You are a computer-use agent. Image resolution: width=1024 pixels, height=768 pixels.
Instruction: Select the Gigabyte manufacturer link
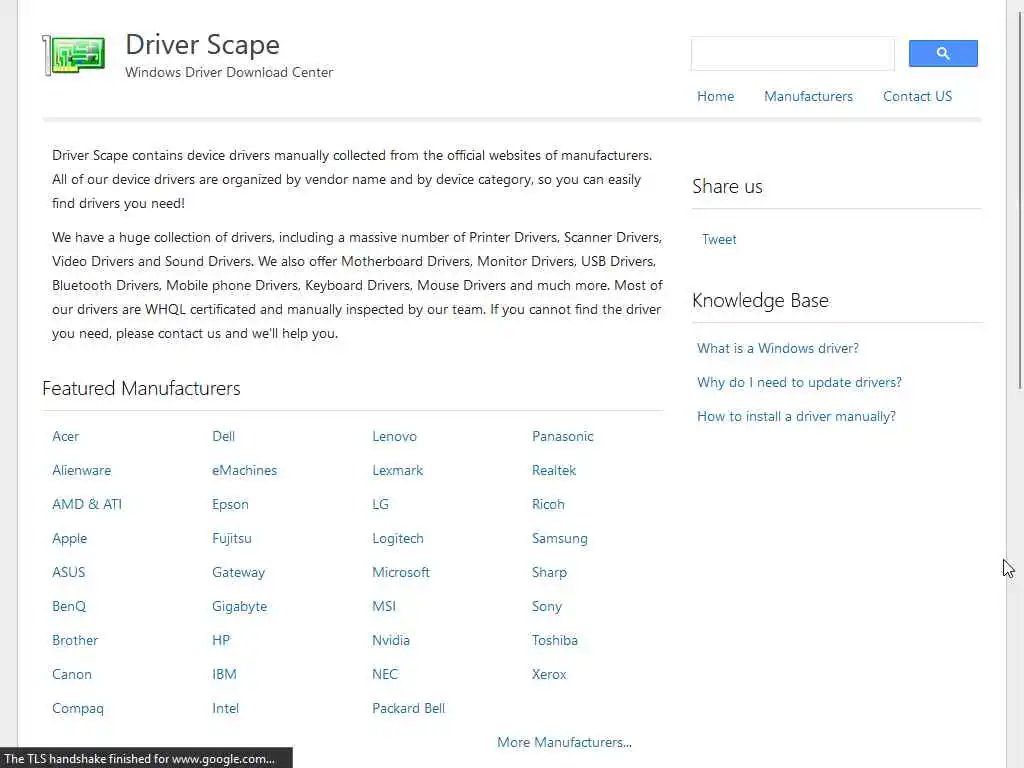click(240, 607)
